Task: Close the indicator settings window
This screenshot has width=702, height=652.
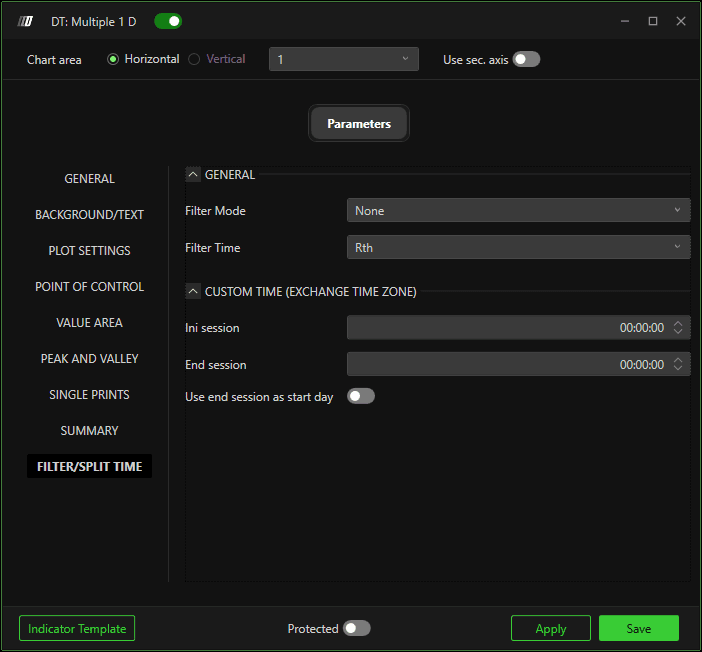Action: click(x=681, y=21)
